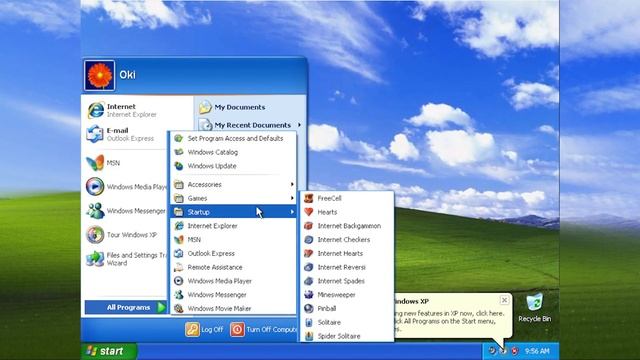Click the Games folder entry
This screenshot has width=640, height=360.
tap(233, 198)
